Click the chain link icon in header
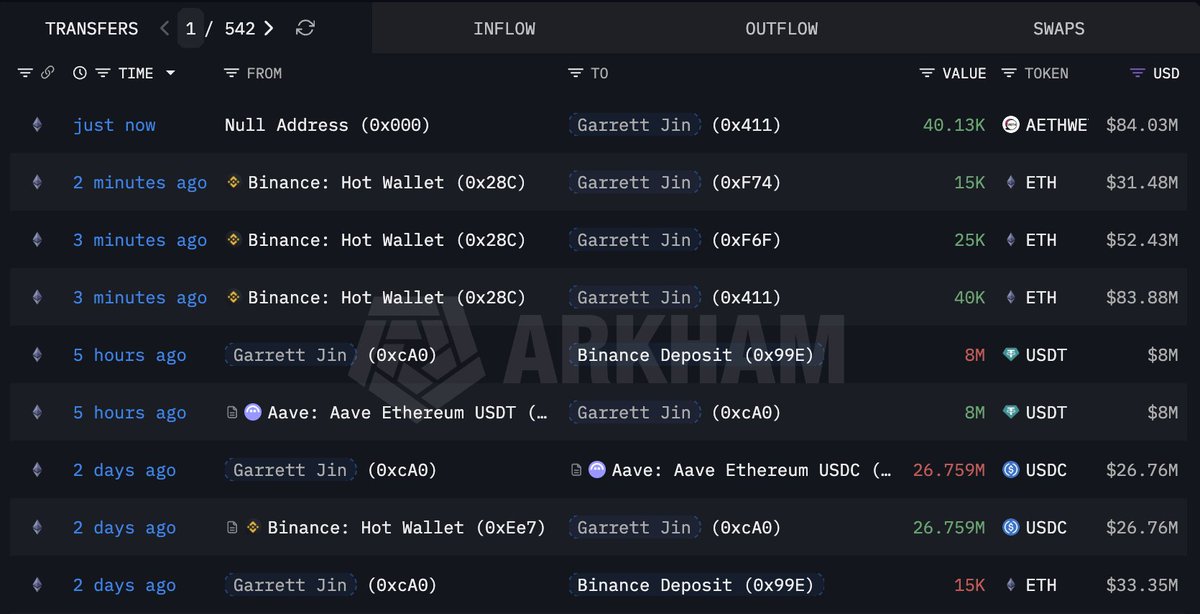 coord(46,73)
